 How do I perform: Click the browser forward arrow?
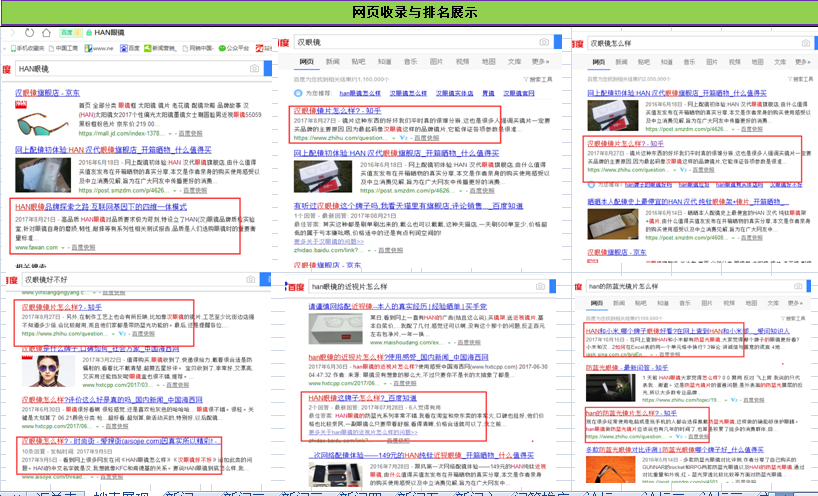tap(13, 32)
